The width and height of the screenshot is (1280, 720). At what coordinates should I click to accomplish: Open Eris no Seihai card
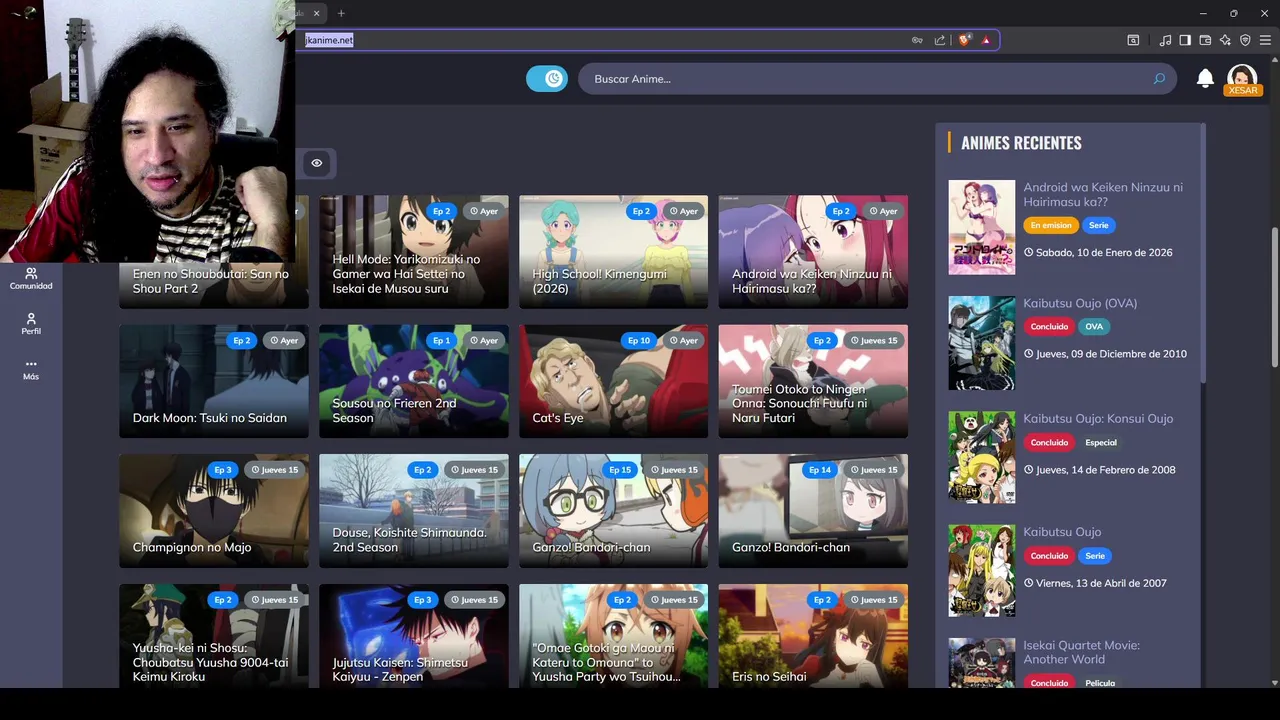click(813, 636)
